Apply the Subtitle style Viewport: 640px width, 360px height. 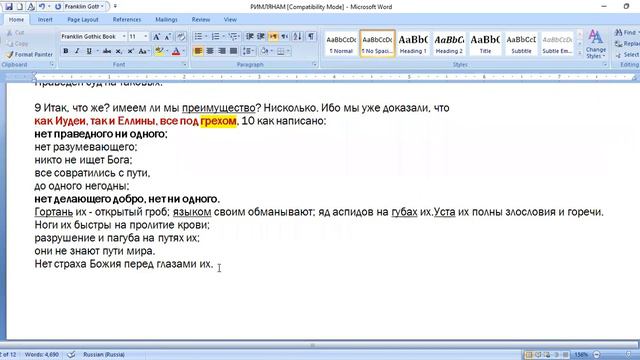521,43
